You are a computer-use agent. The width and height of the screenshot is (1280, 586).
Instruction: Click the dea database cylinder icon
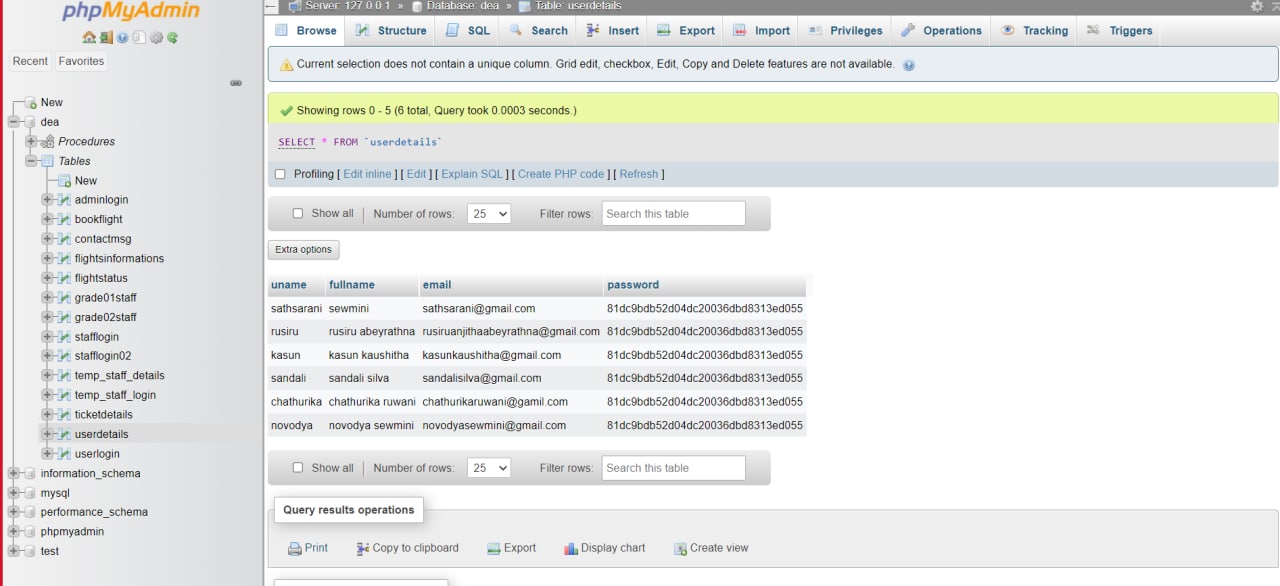point(30,122)
